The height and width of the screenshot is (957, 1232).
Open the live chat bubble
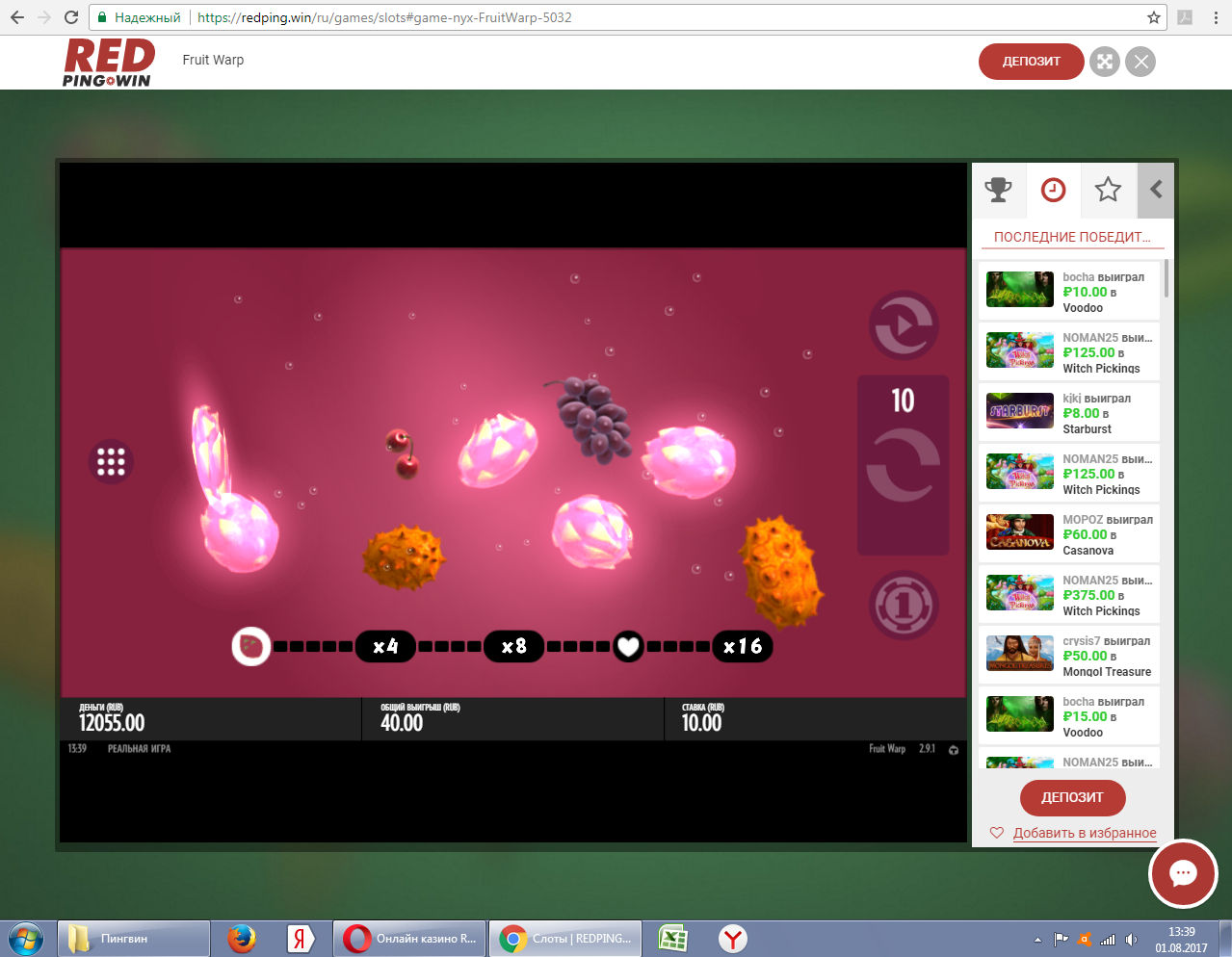[x=1183, y=874]
